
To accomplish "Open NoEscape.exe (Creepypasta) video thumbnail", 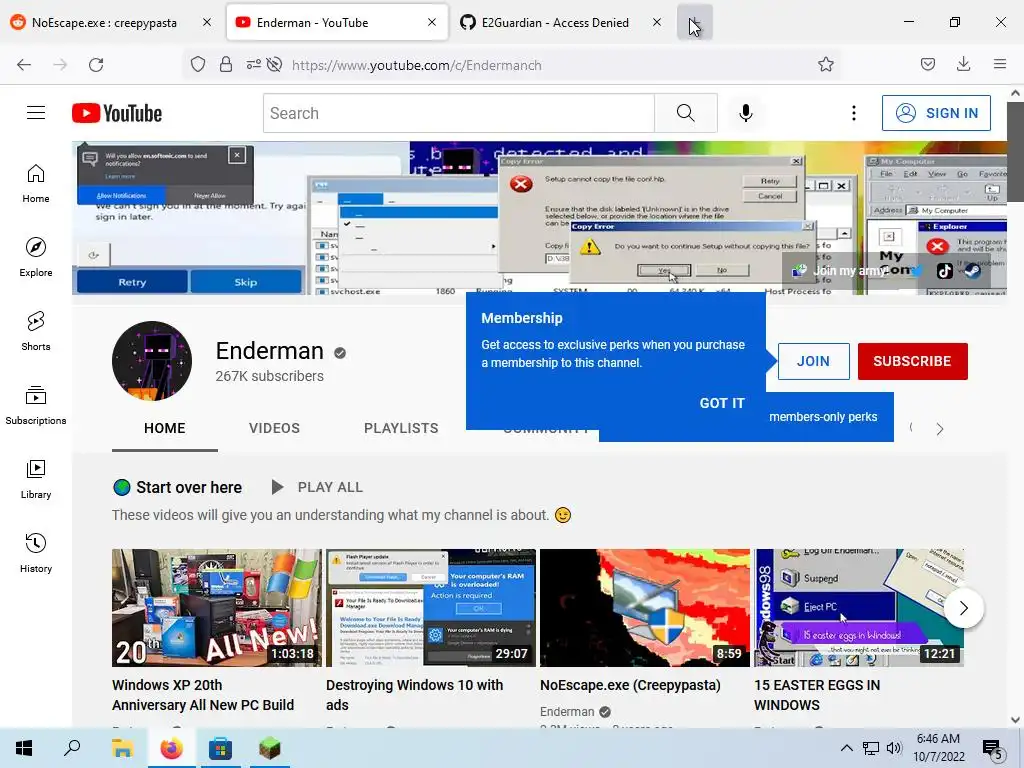I will pos(645,607).
